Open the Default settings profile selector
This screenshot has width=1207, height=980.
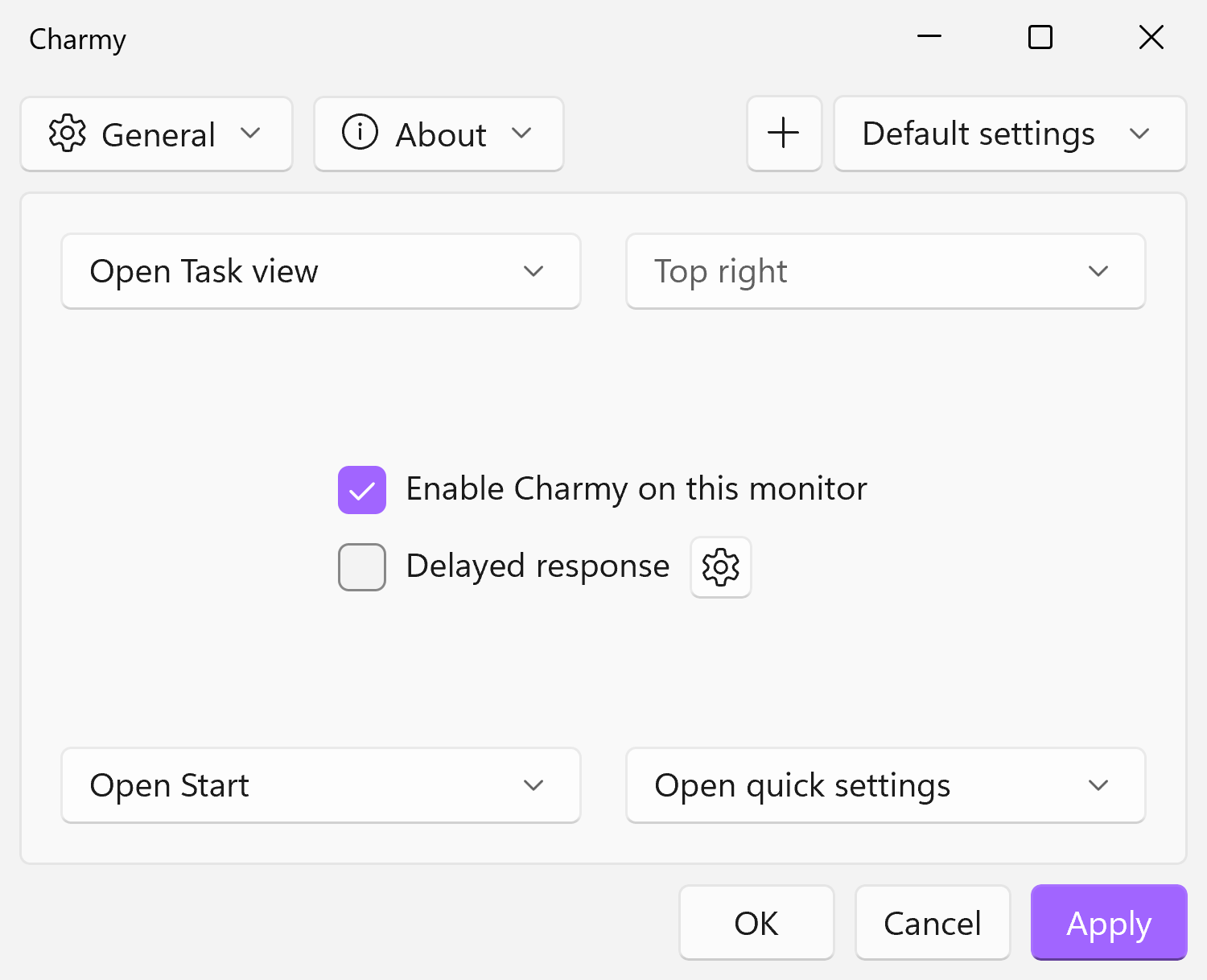pos(1008,134)
